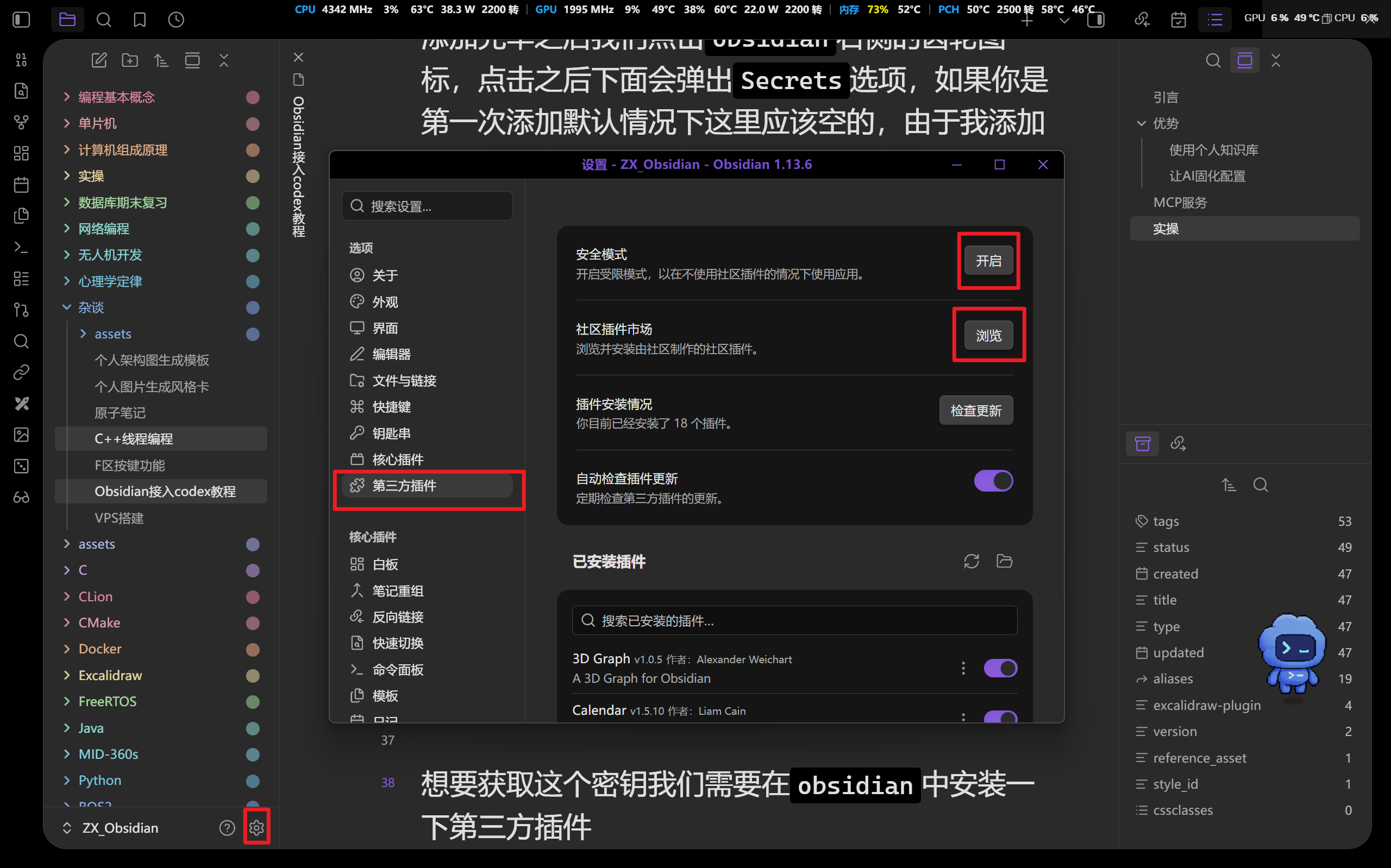Collapse the 优势 outline heading
Viewport: 1391px width, 868px height.
[1141, 123]
